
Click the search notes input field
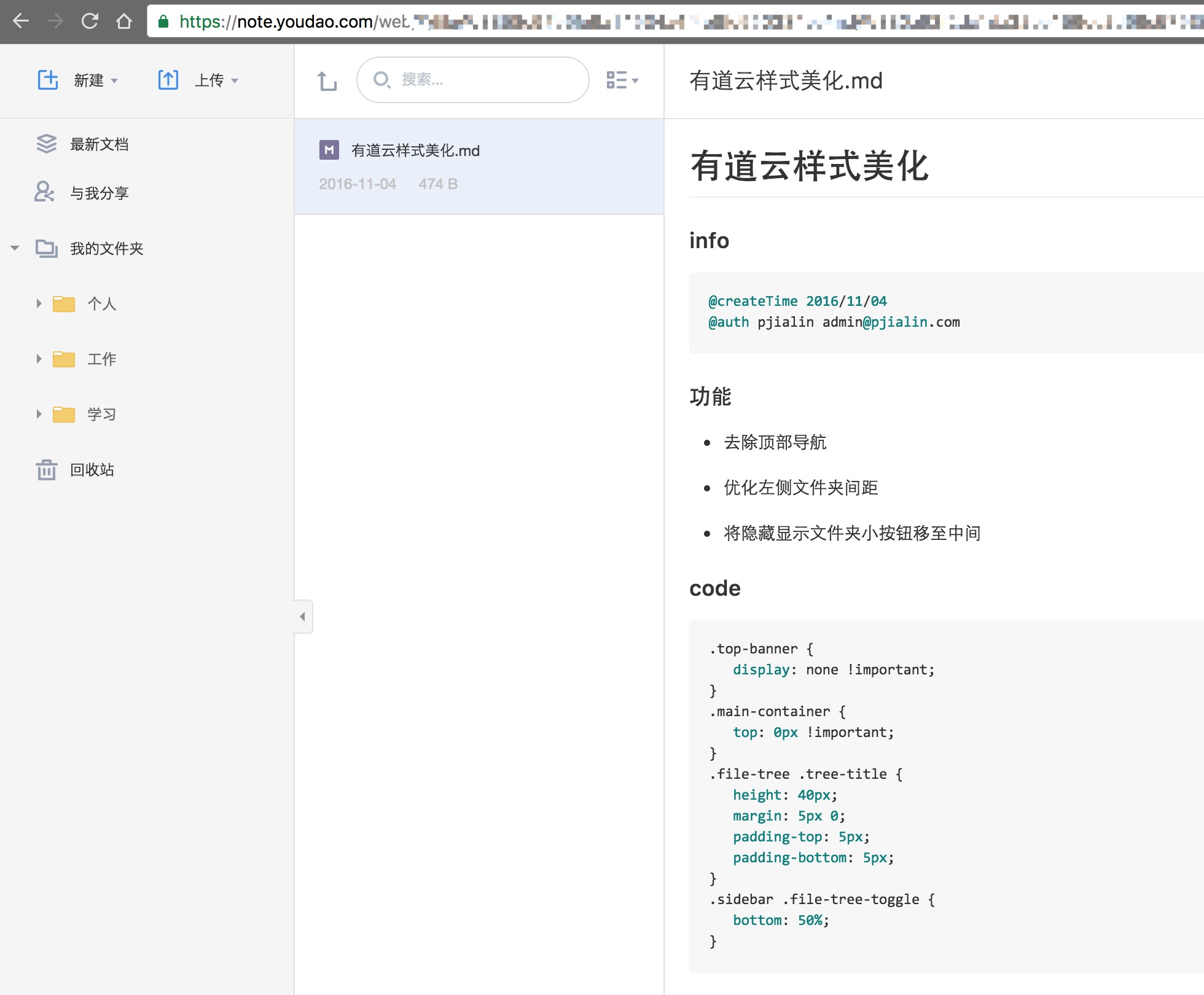(485, 80)
